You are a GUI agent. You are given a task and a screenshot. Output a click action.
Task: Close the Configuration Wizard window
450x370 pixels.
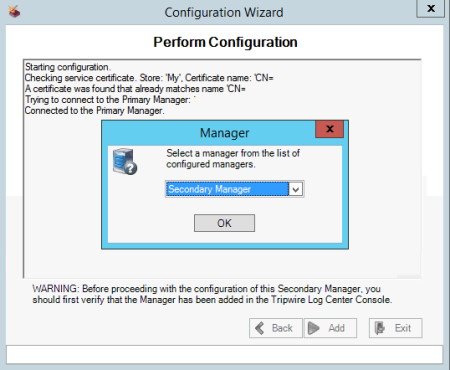tap(431, 8)
